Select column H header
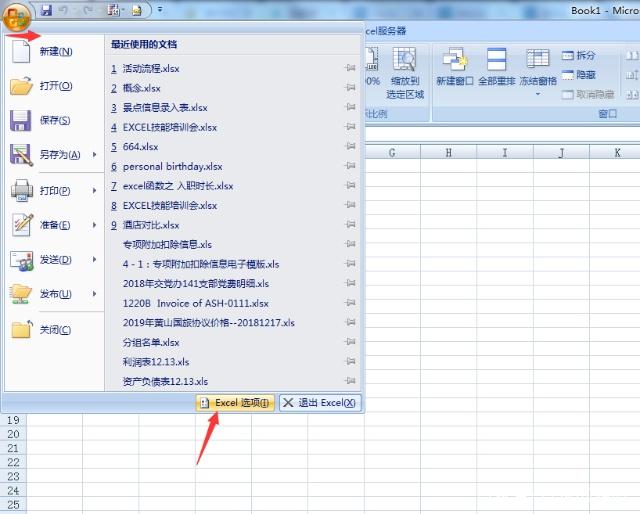This screenshot has height=514, width=640. [x=448, y=153]
